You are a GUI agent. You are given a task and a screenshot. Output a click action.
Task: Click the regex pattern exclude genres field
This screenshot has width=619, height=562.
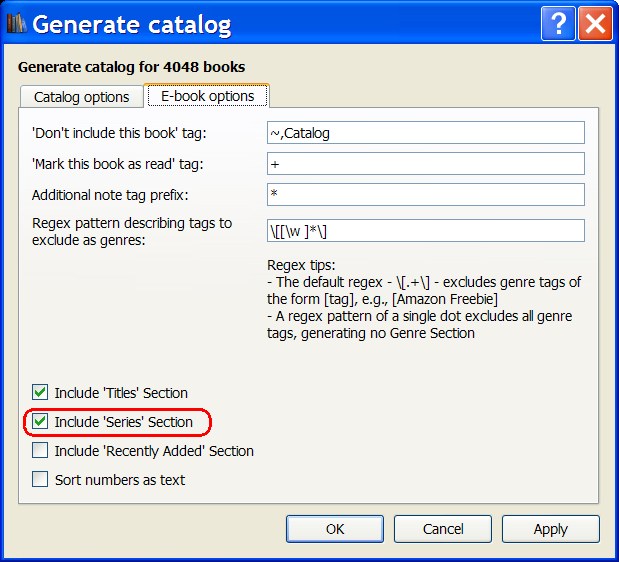[425, 231]
